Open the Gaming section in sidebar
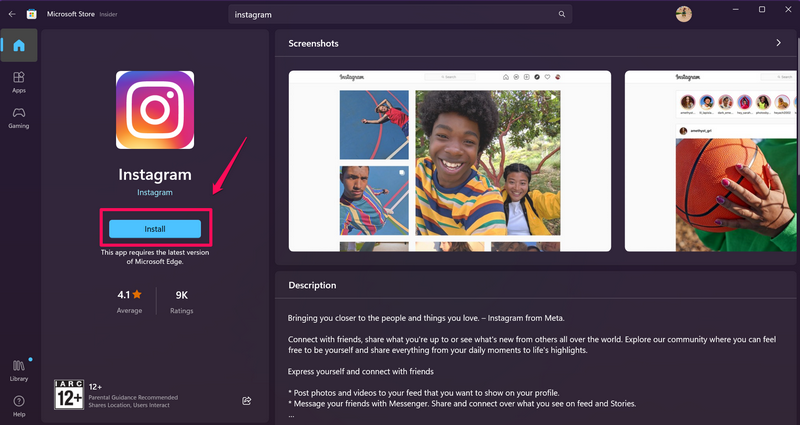 click(x=19, y=117)
